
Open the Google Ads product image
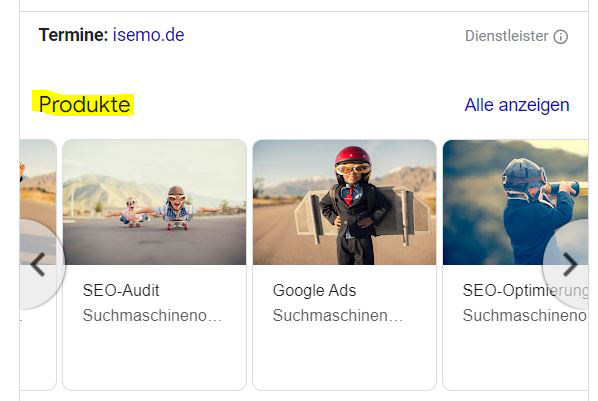coord(344,202)
